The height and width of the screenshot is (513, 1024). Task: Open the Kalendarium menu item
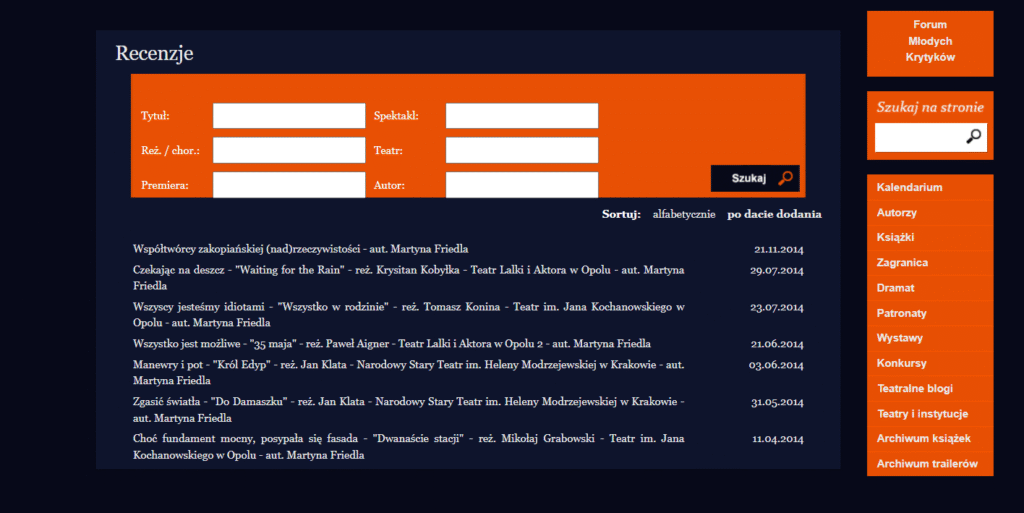point(909,188)
